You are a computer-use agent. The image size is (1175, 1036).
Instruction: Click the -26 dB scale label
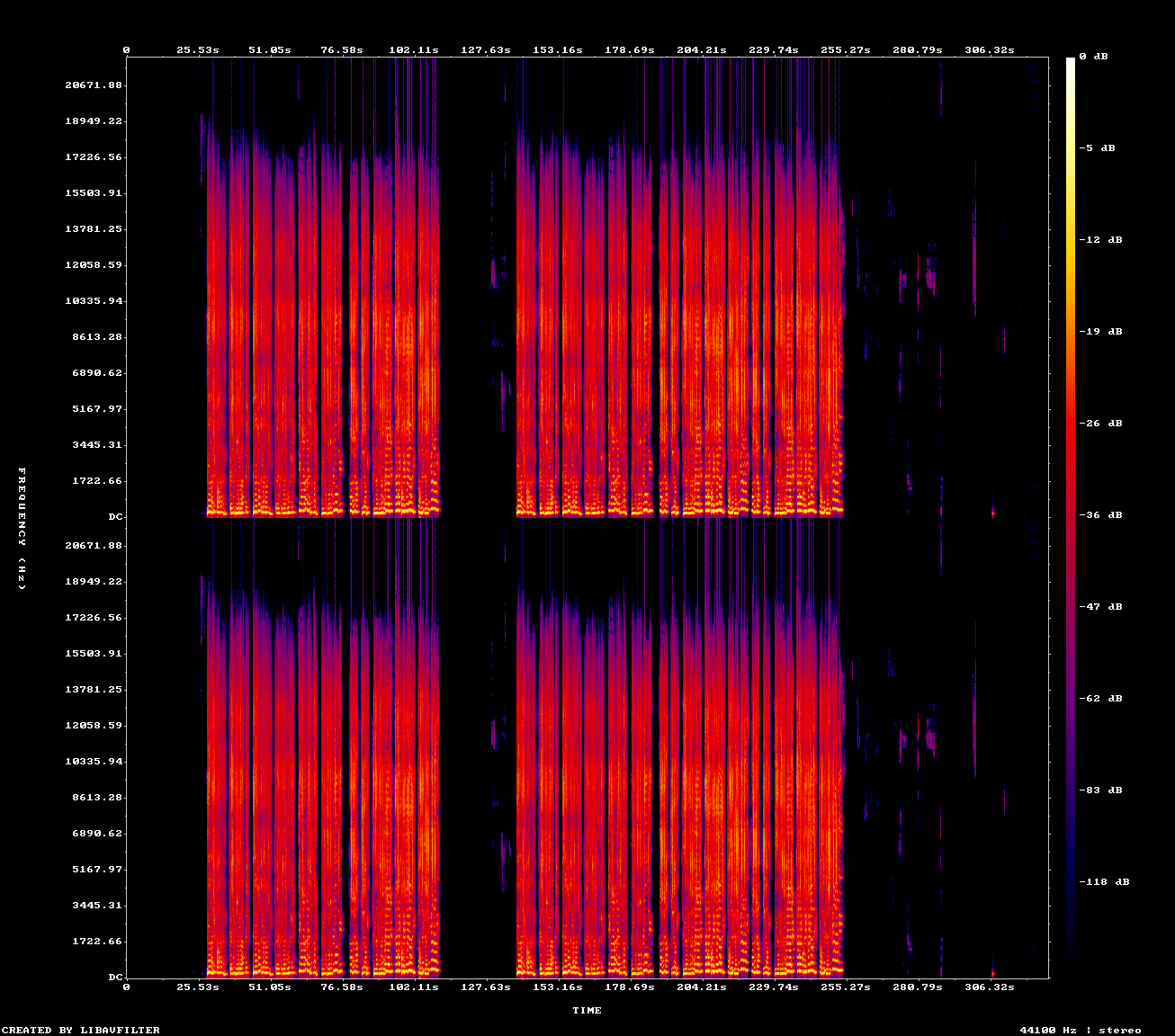coord(1100,424)
